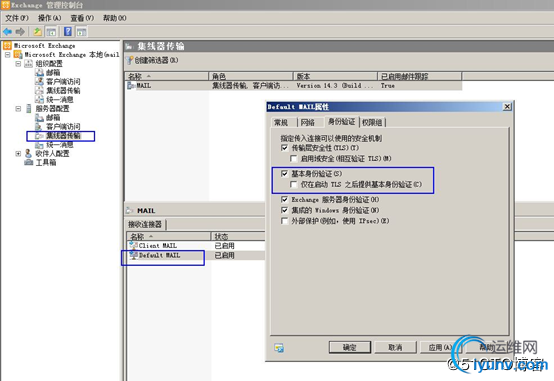Enable 启用域安全 (相互验证 TLS) checkbox
The height and width of the screenshot is (381, 554).
pyautogui.click(x=293, y=159)
